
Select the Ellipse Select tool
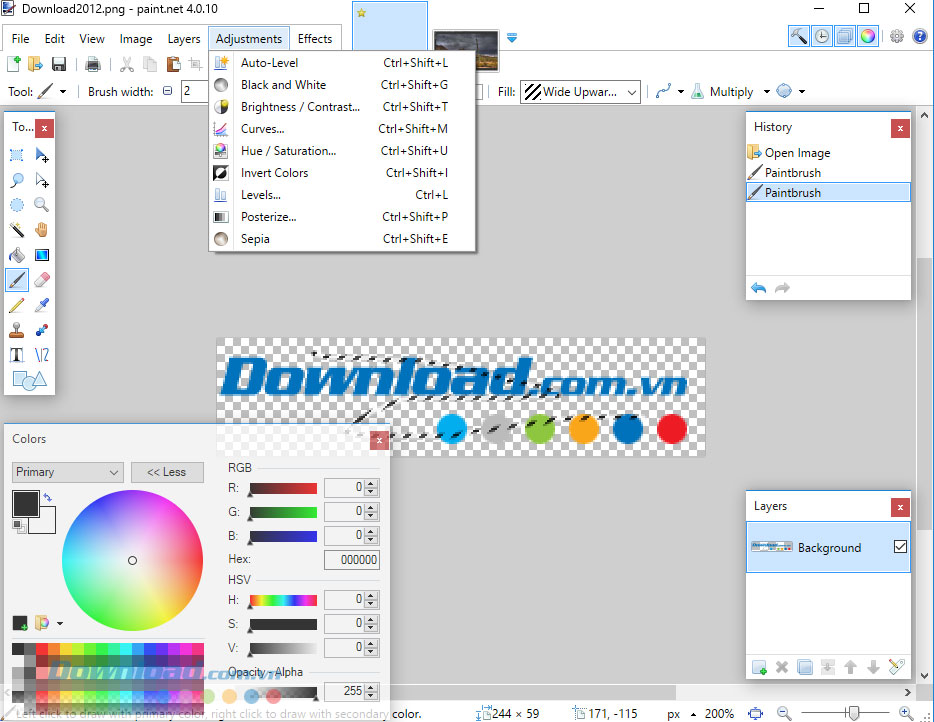[17, 205]
